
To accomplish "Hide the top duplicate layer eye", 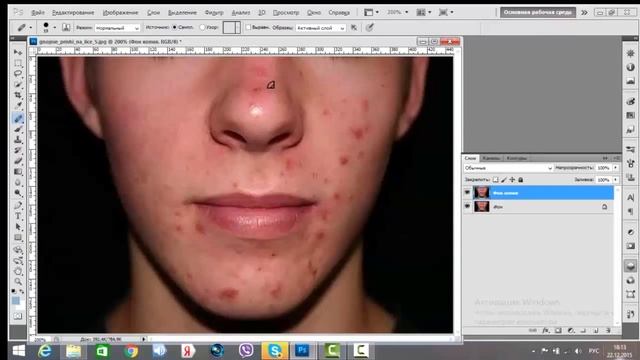I will (467, 193).
